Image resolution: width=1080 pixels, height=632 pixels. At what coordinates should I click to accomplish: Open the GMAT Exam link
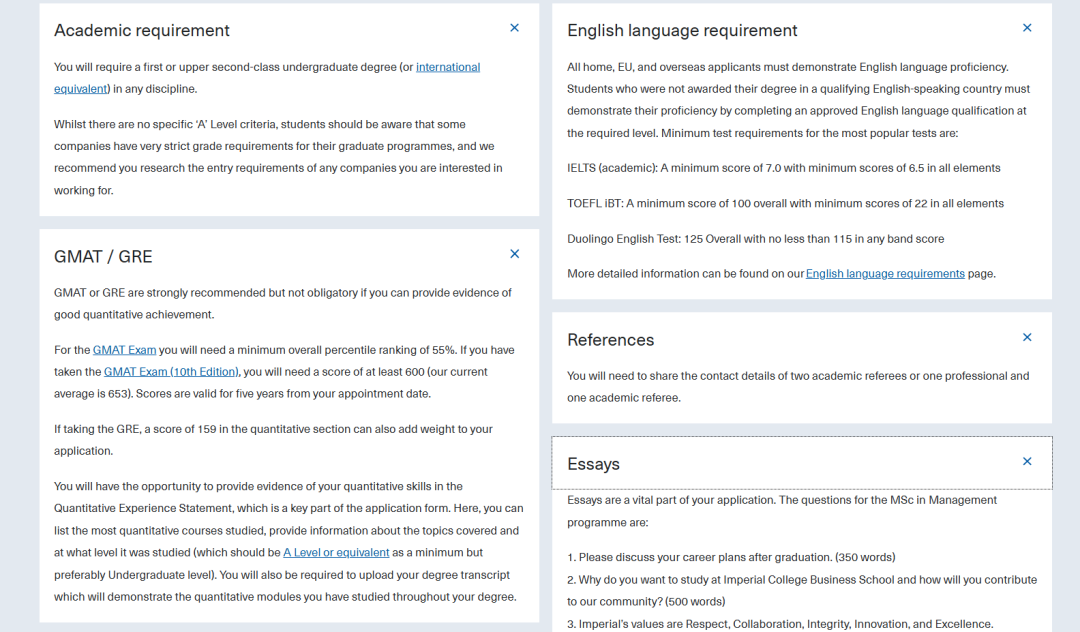pyautogui.click(x=125, y=350)
